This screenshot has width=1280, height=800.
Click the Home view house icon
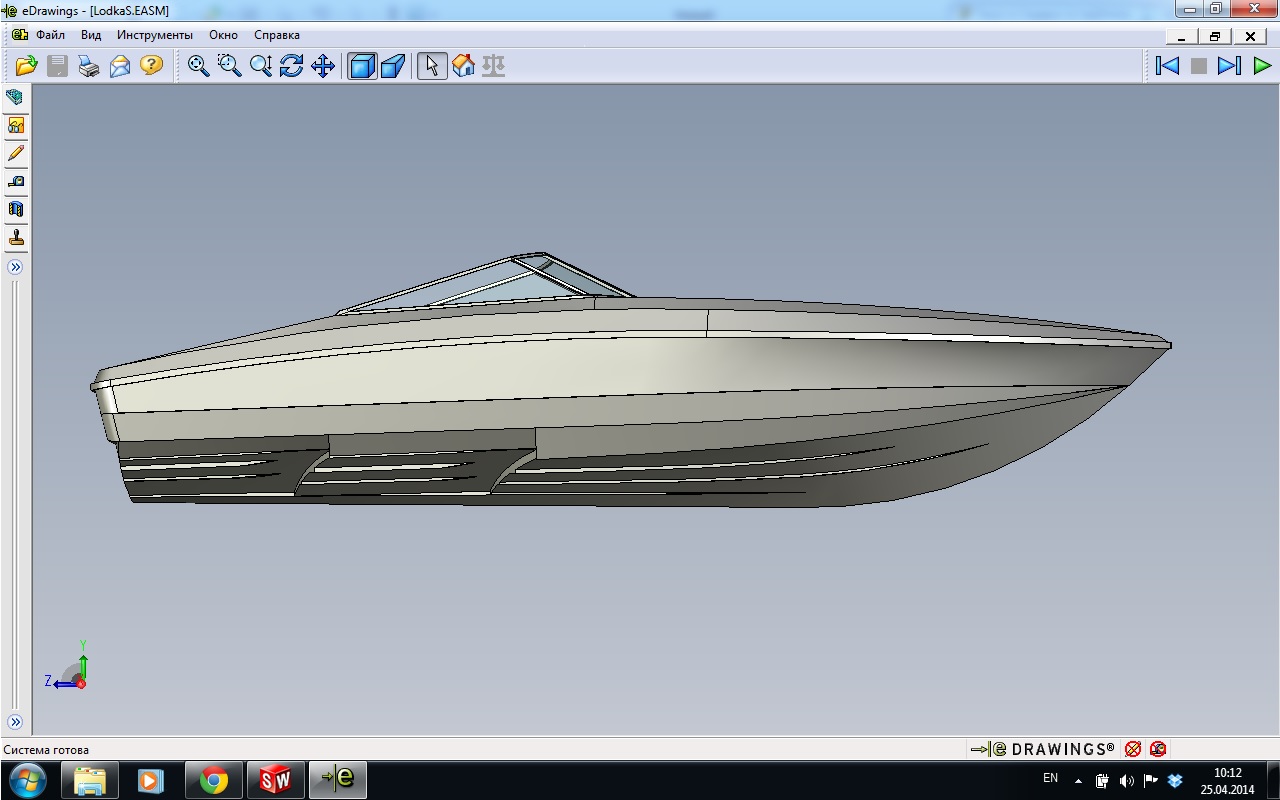pos(463,66)
